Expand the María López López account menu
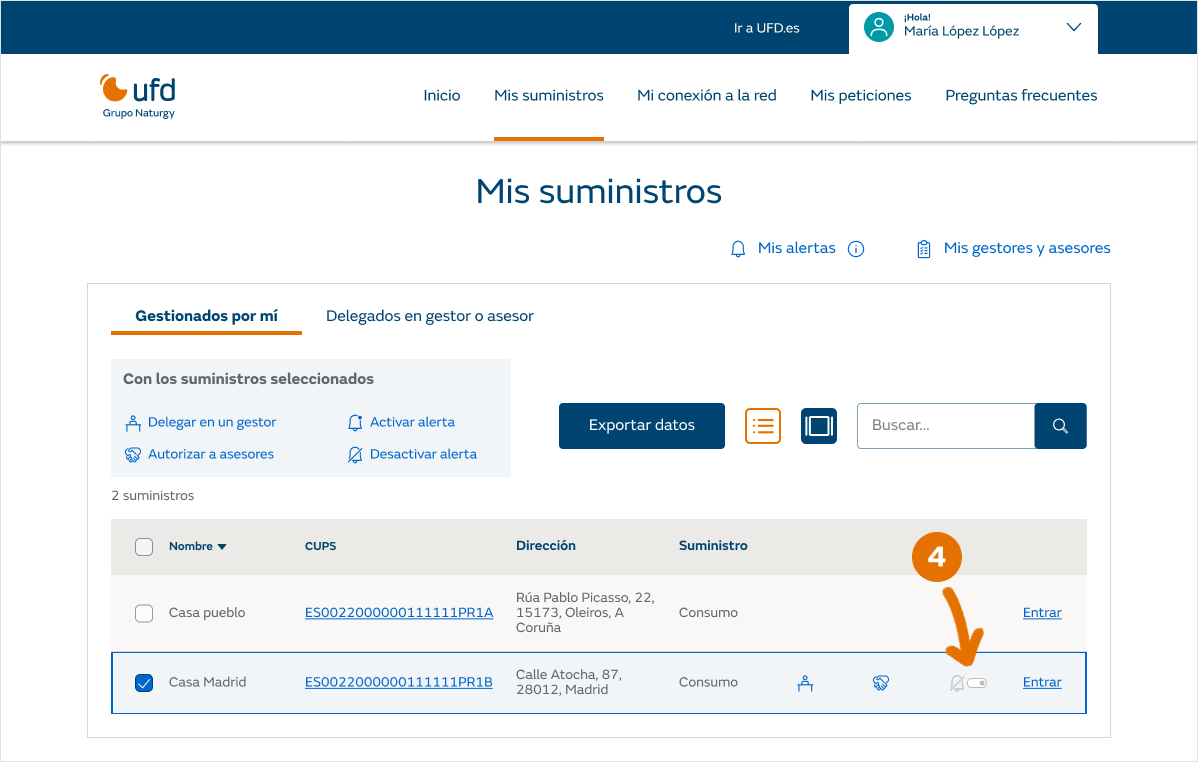This screenshot has width=1198, height=762. coord(1074,28)
